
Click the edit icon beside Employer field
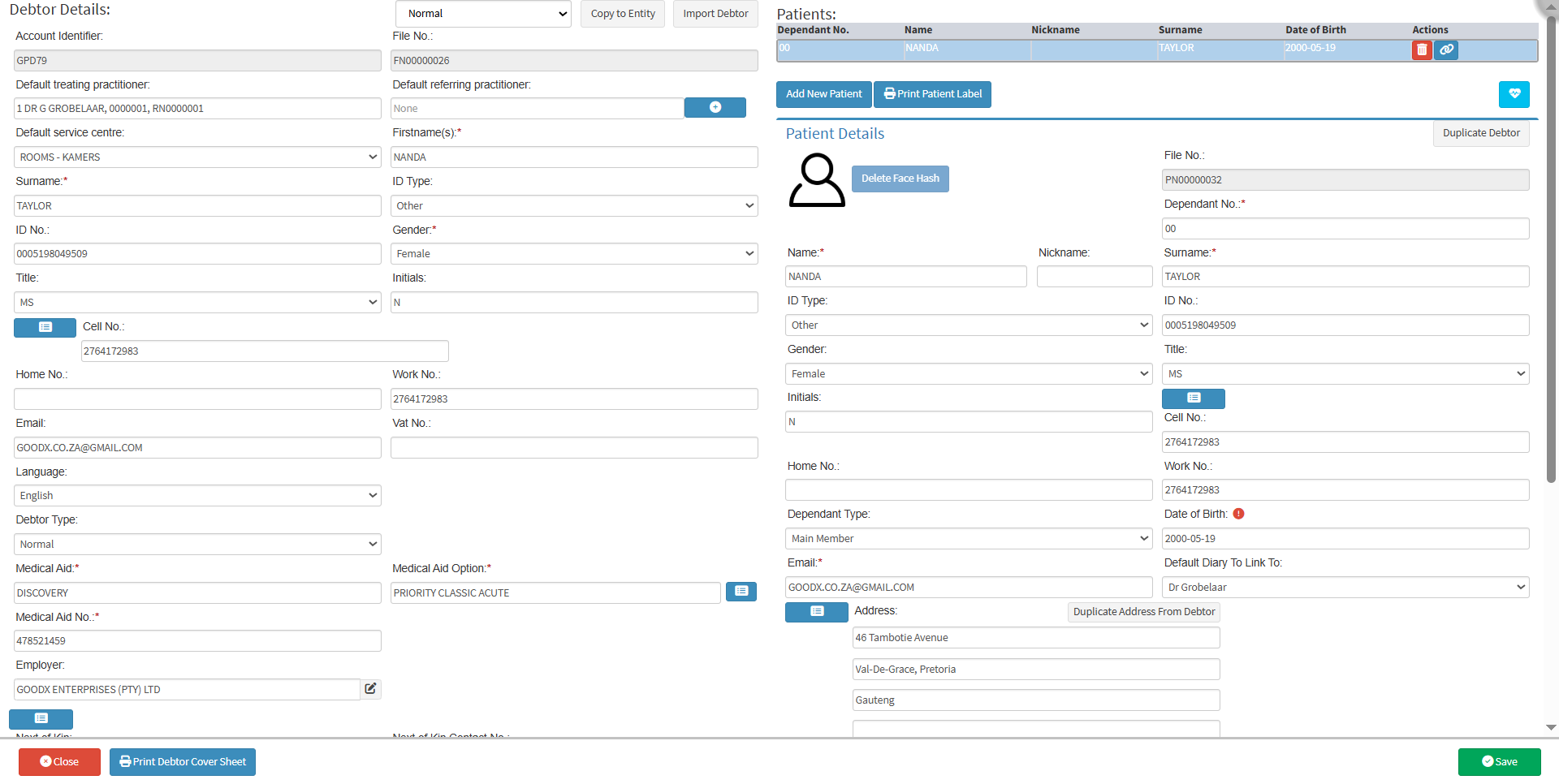point(370,689)
